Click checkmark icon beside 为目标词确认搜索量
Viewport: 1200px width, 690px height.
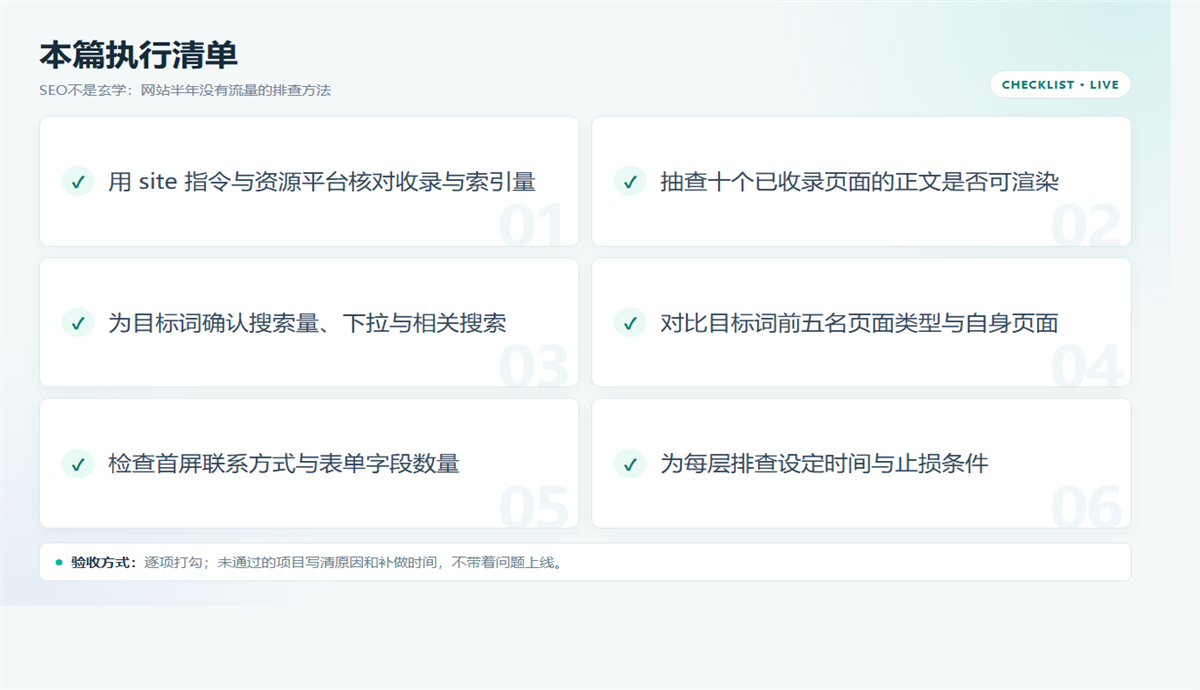77,323
